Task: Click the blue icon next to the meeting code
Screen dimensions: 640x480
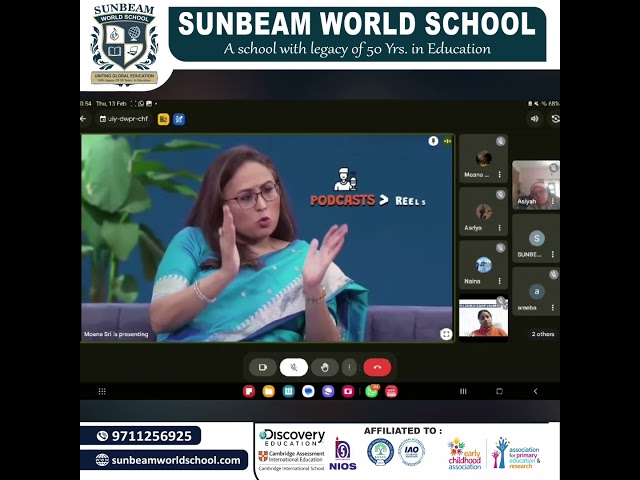Action: [179, 119]
